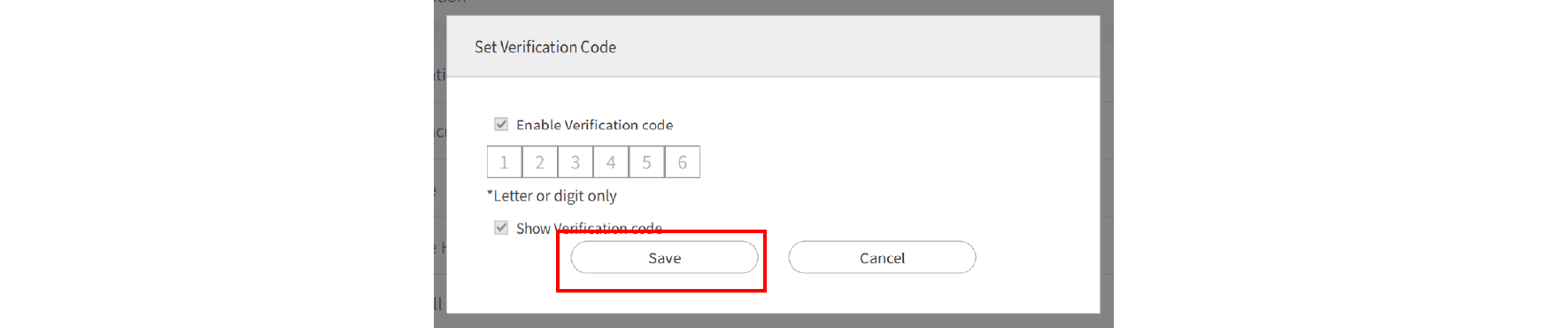Click the third code box showing 3
The height and width of the screenshot is (328, 1568).
pyautogui.click(x=575, y=162)
